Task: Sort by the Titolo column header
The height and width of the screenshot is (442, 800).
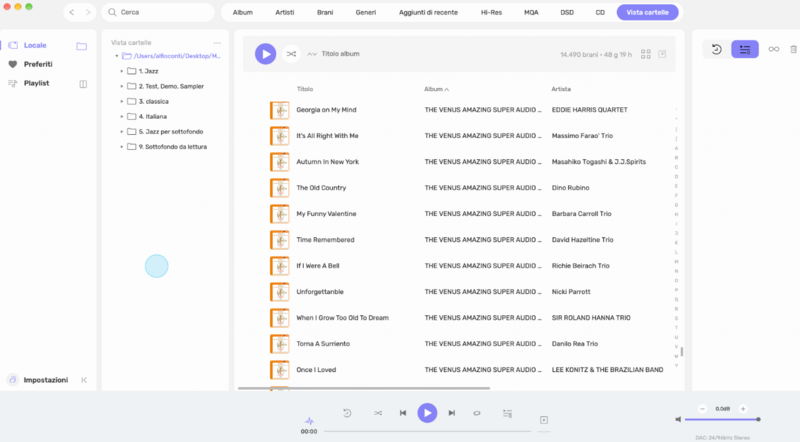Action: point(305,89)
